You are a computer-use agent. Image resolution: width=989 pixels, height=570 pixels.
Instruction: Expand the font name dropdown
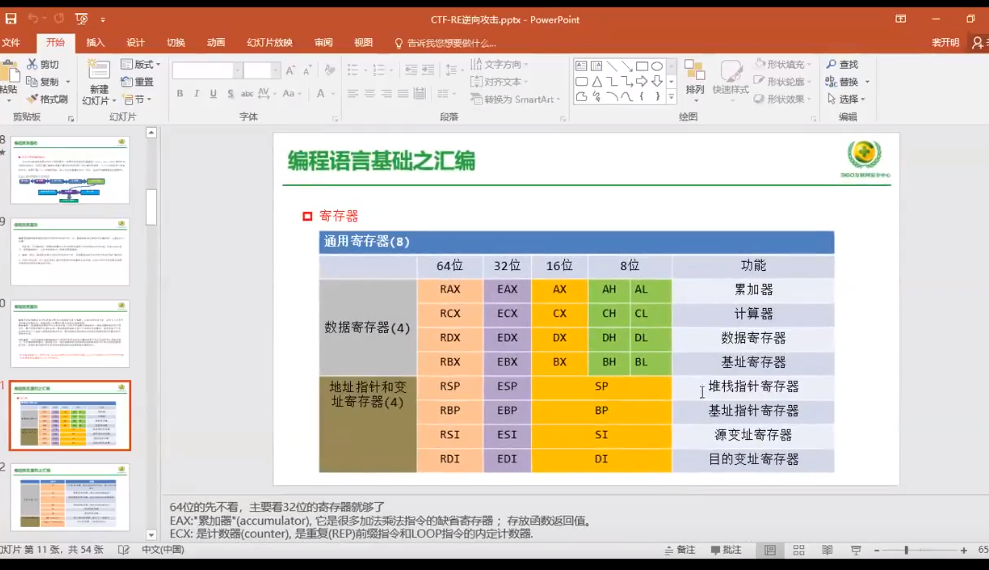(237, 70)
